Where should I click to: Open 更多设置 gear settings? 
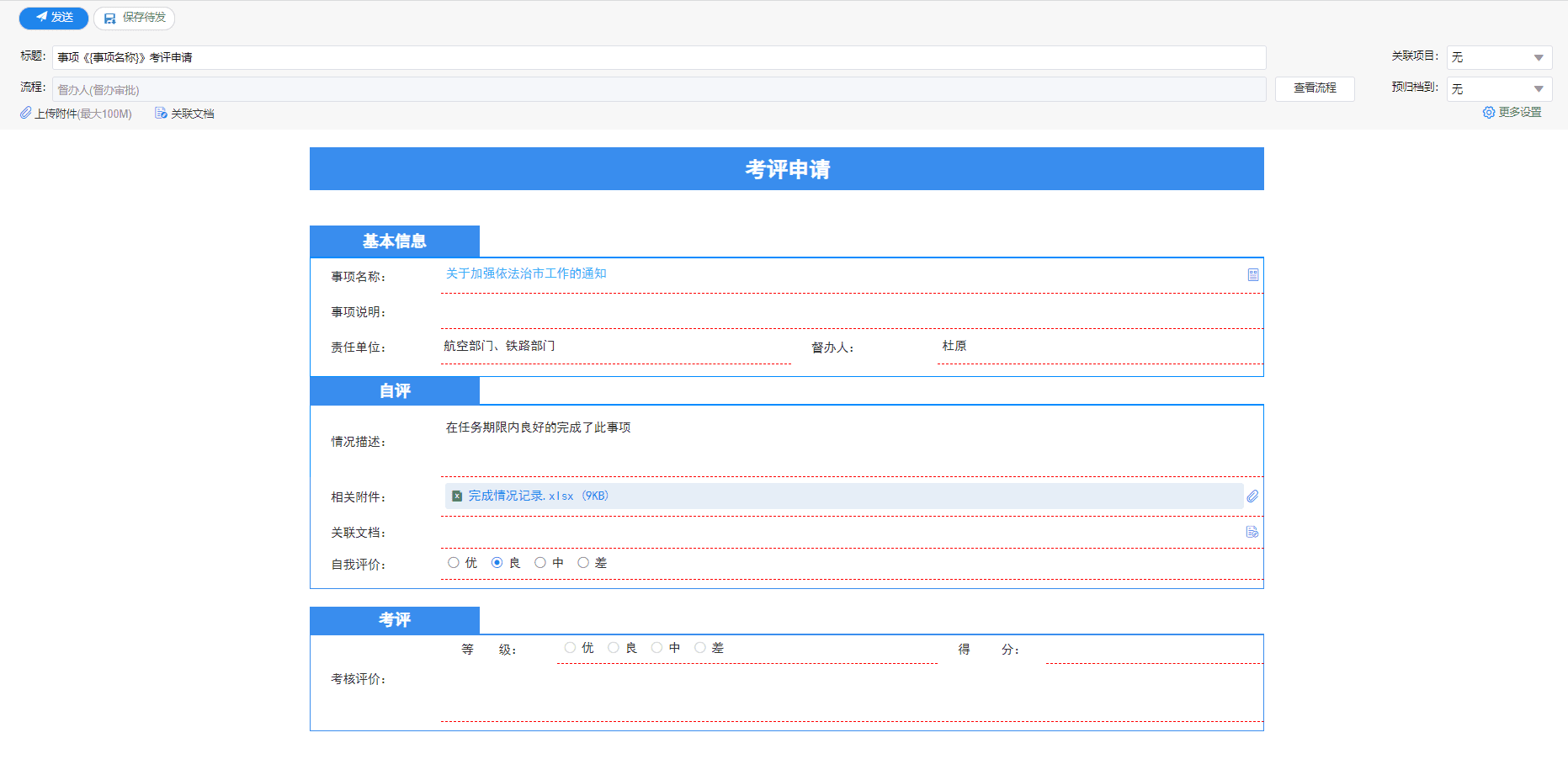tap(1512, 112)
